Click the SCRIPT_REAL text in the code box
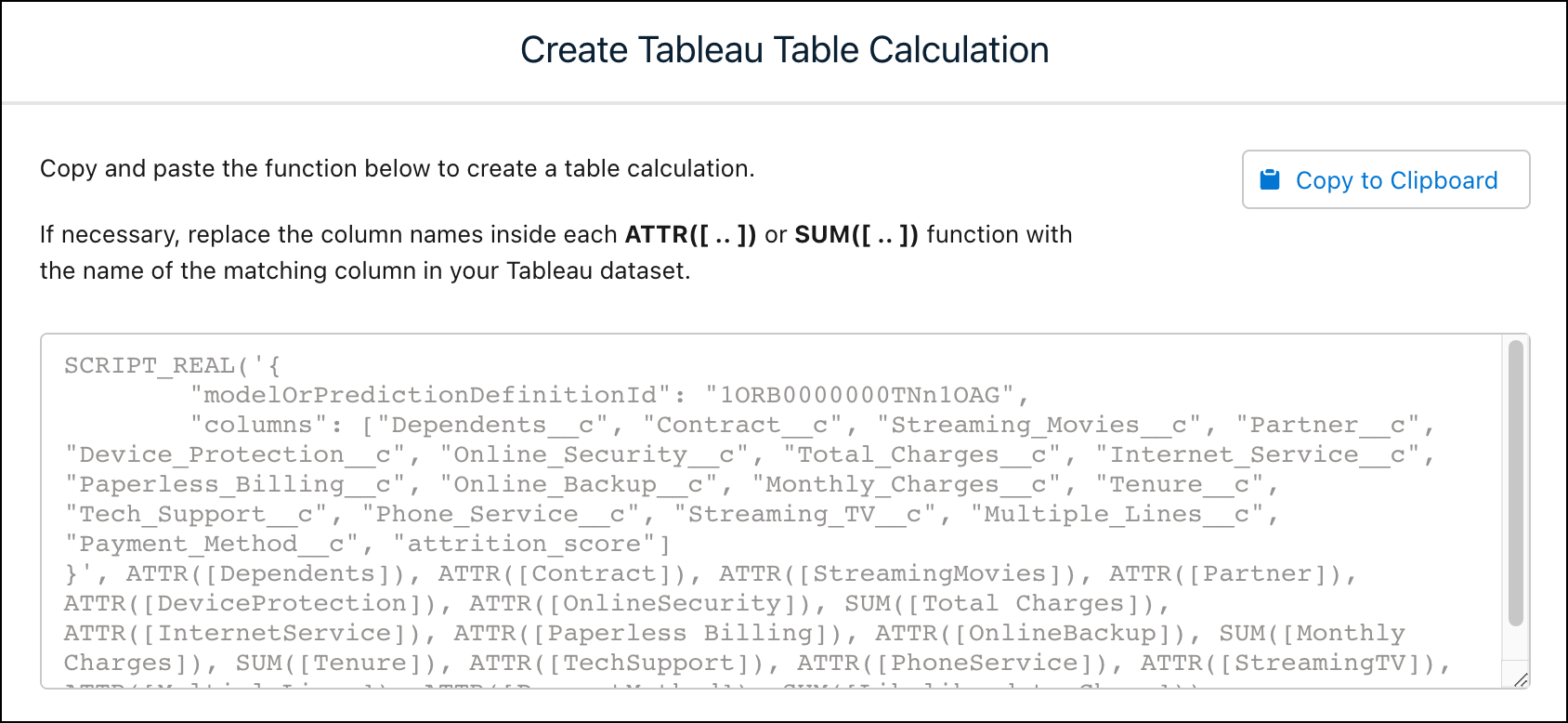 [x=149, y=365]
